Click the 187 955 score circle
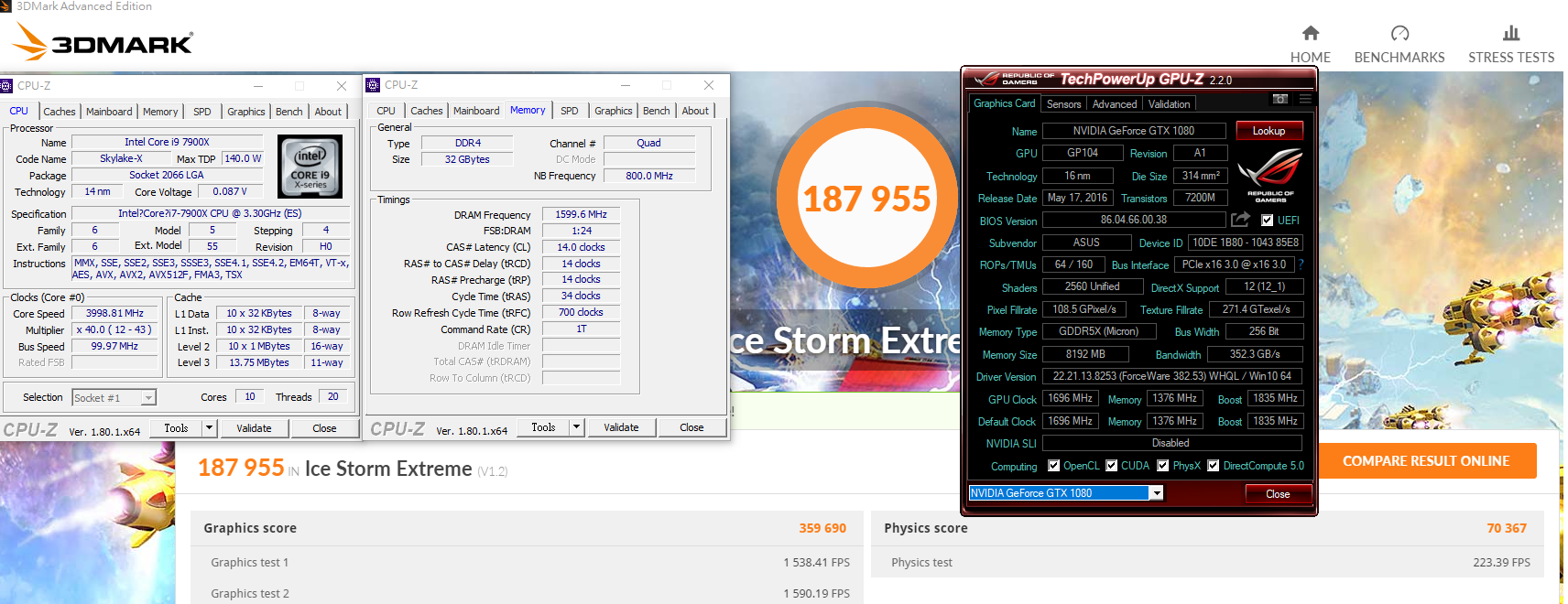The width and height of the screenshot is (1568, 604). click(x=866, y=199)
